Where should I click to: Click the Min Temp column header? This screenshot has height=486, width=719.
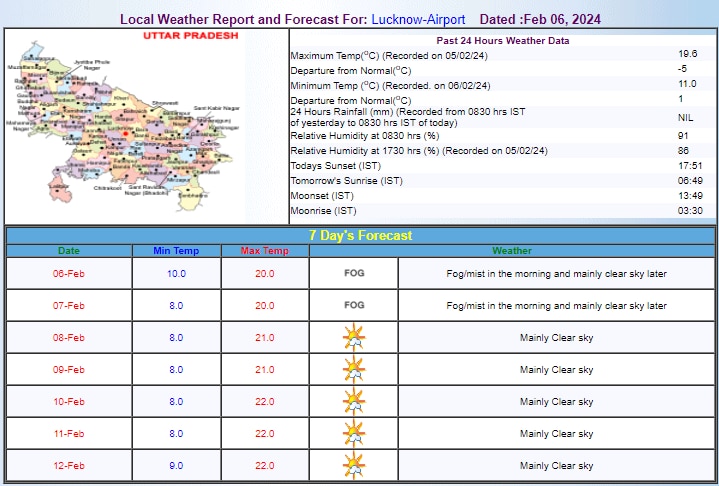tap(176, 251)
